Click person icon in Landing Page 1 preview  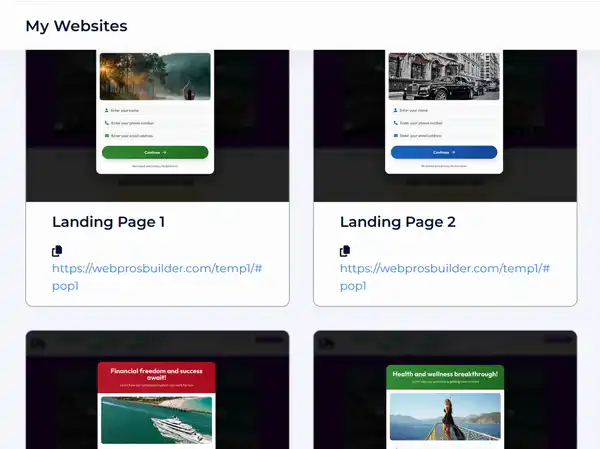[x=106, y=110]
